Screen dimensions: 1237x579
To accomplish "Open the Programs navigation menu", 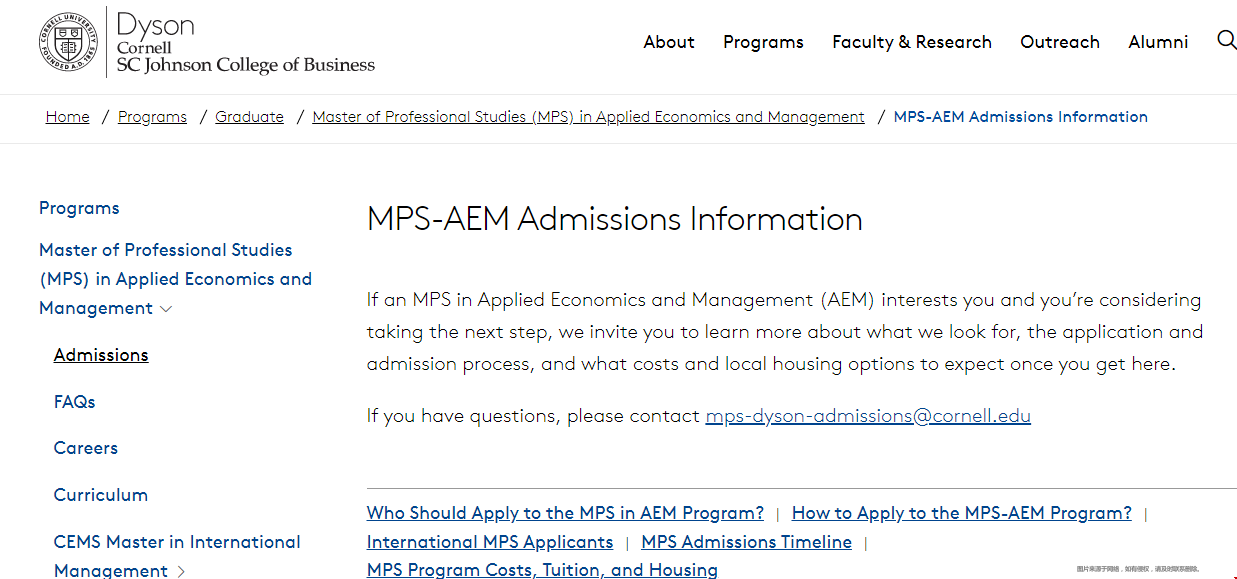I will point(763,42).
